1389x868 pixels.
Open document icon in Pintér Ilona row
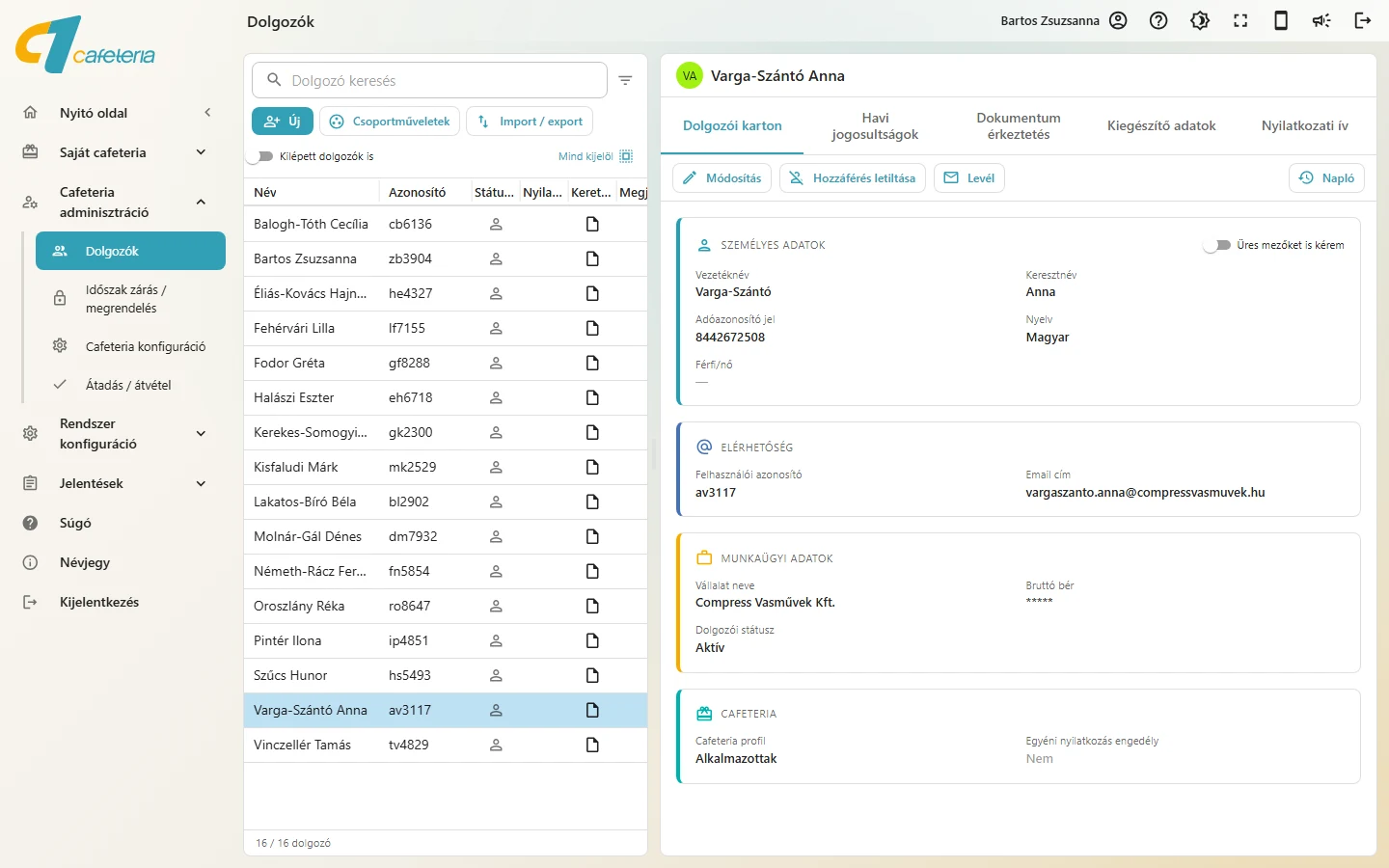coord(592,640)
